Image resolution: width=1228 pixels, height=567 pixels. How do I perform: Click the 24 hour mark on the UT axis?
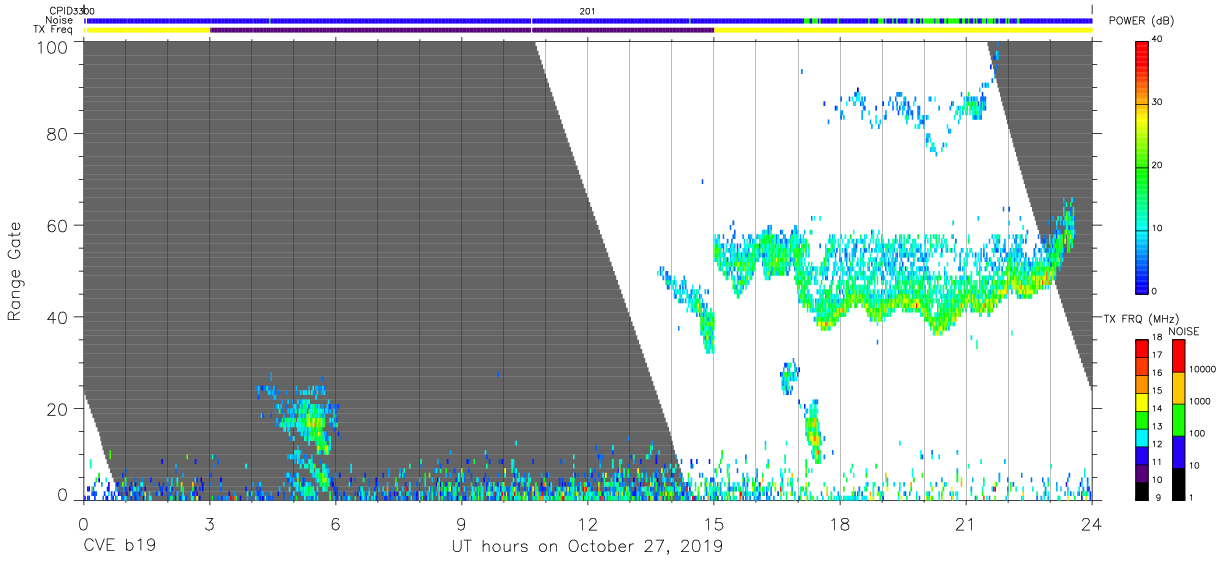1091,523
